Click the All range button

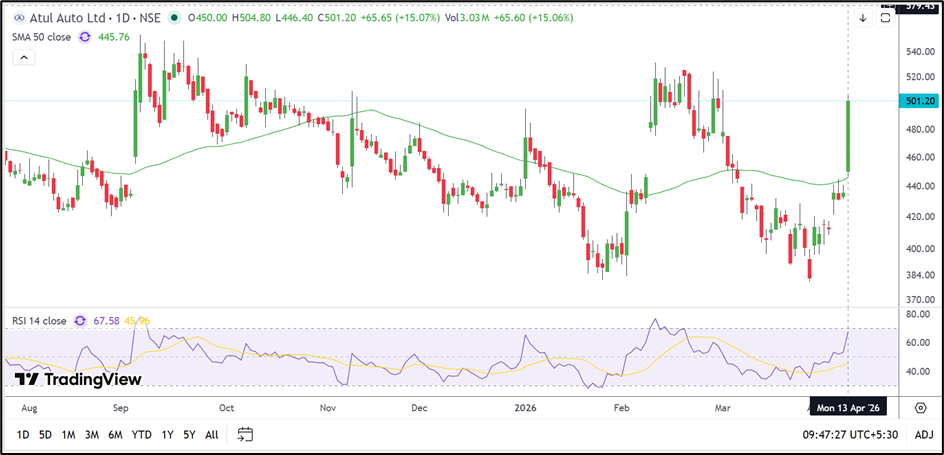click(211, 434)
